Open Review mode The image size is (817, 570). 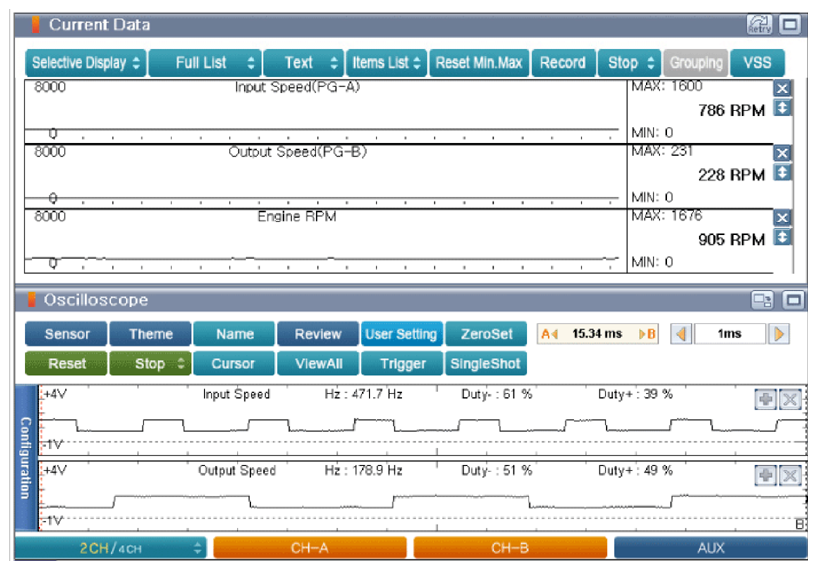tap(318, 334)
